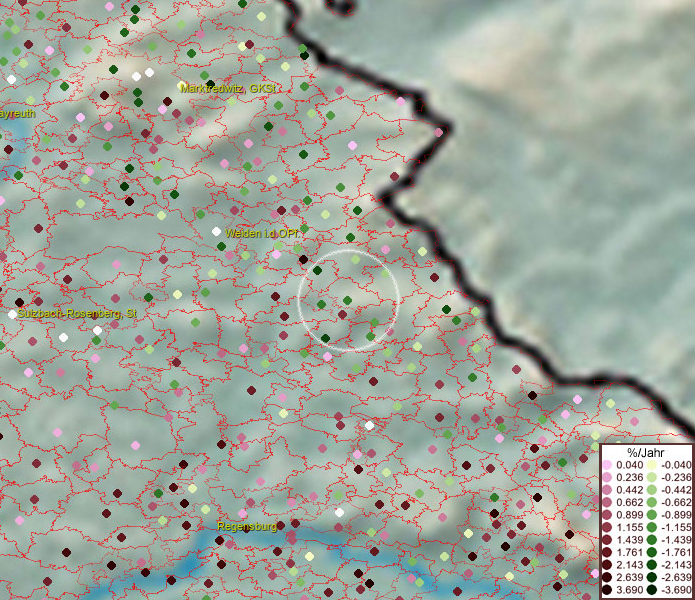
Task: Select the Sulzbach-Rosenberg, St map label
Action: [x=76, y=313]
